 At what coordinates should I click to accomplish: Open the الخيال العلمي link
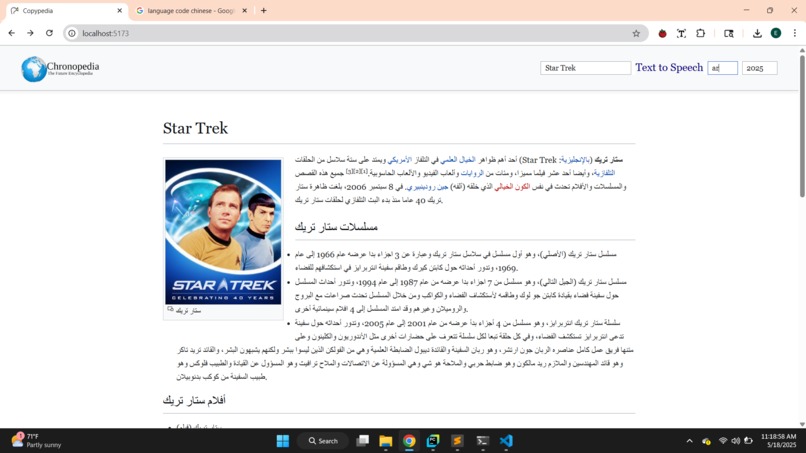[457, 160]
